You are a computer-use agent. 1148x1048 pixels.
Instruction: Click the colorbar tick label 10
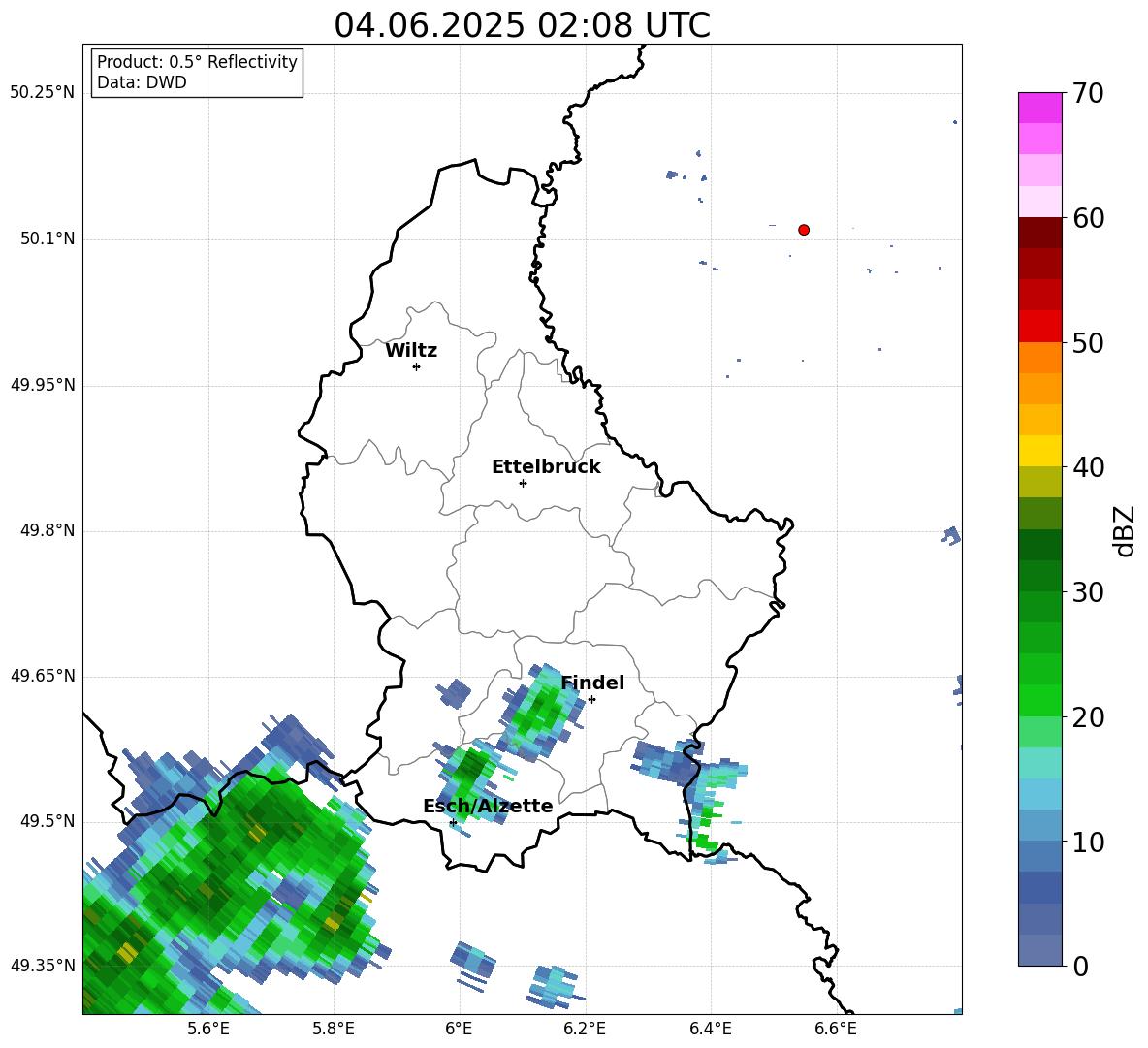[x=1088, y=842]
